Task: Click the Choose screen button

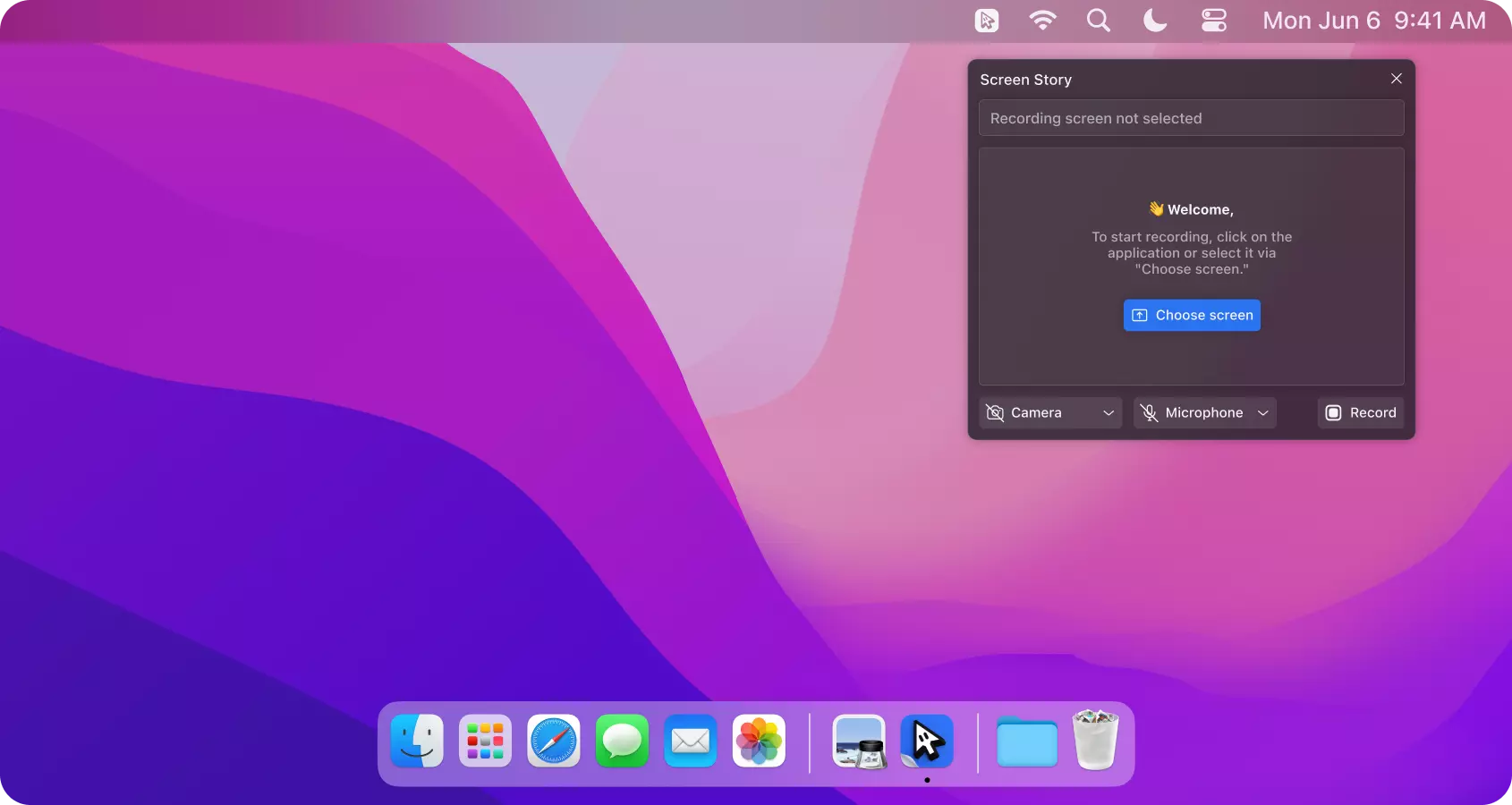Action: coord(1191,315)
